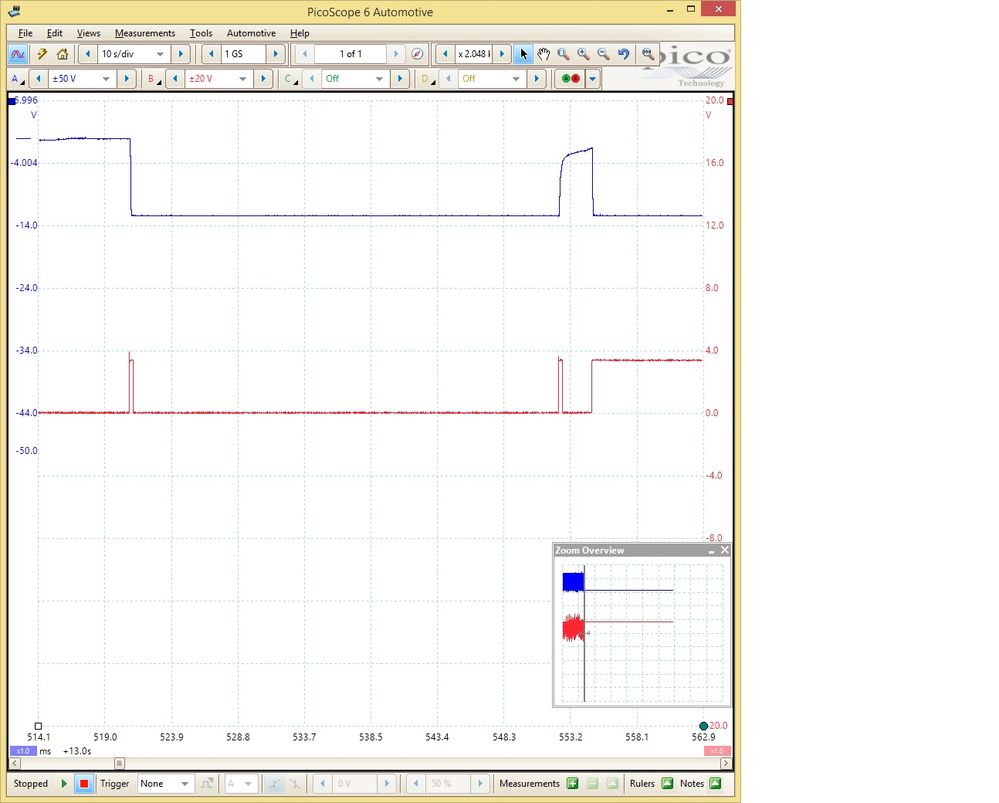Add measurement with green plus icon

point(572,784)
